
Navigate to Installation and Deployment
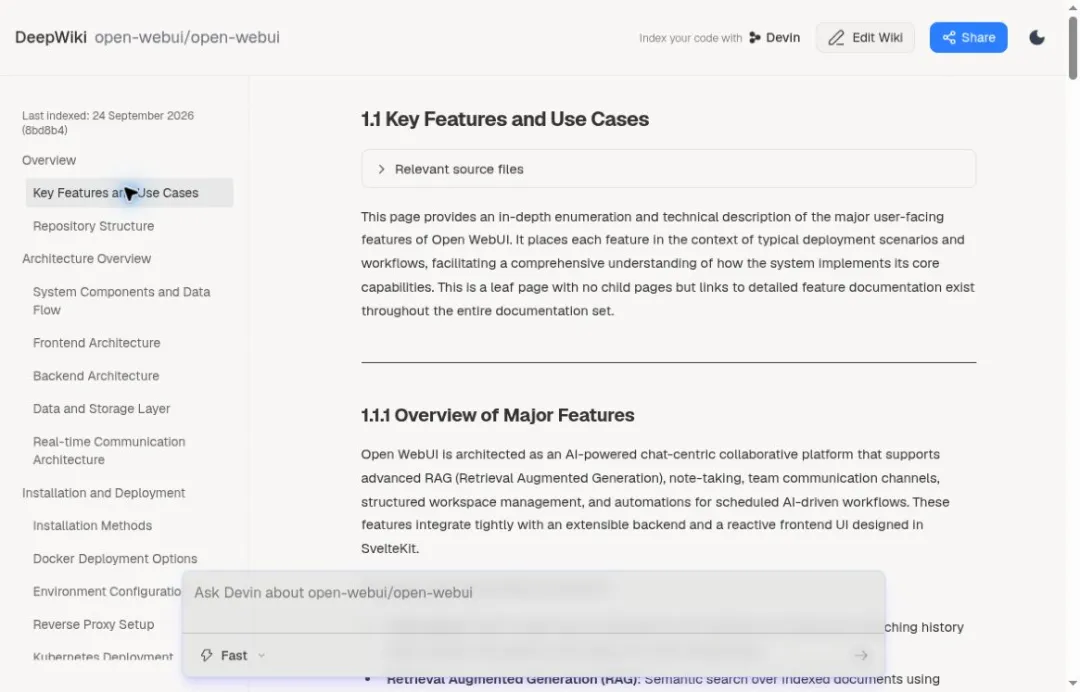pyautogui.click(x=103, y=493)
